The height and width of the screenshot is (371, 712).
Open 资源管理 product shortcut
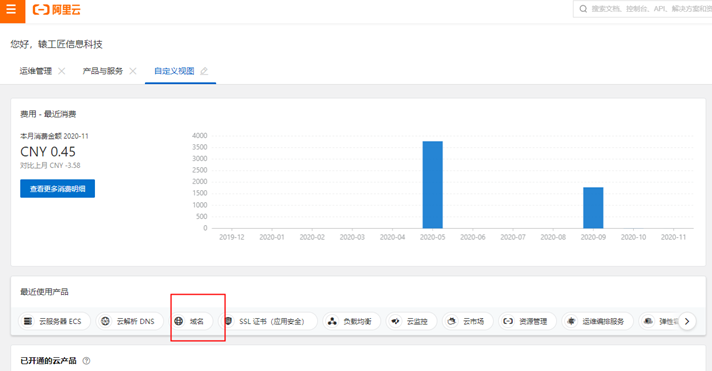[527, 321]
